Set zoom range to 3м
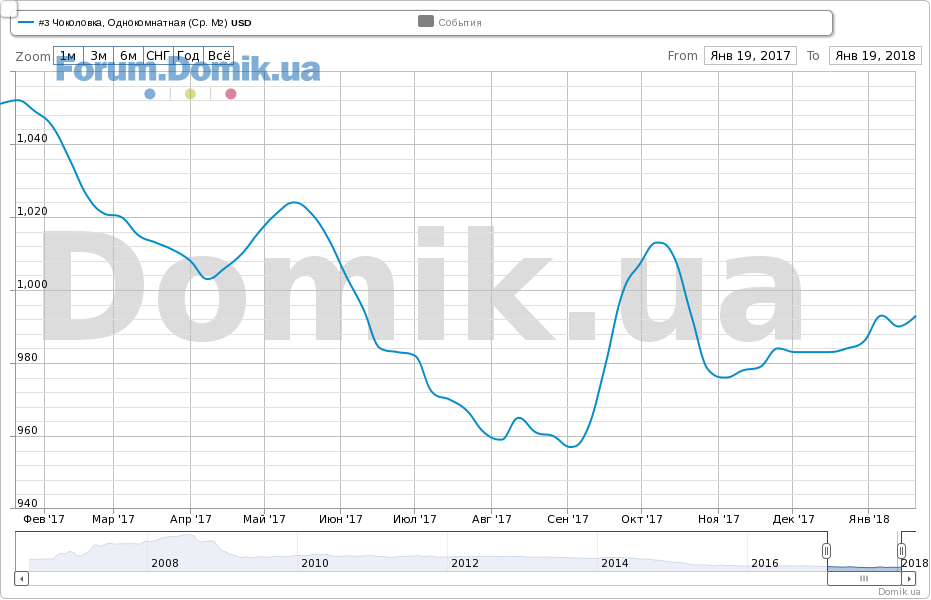 click(99, 56)
